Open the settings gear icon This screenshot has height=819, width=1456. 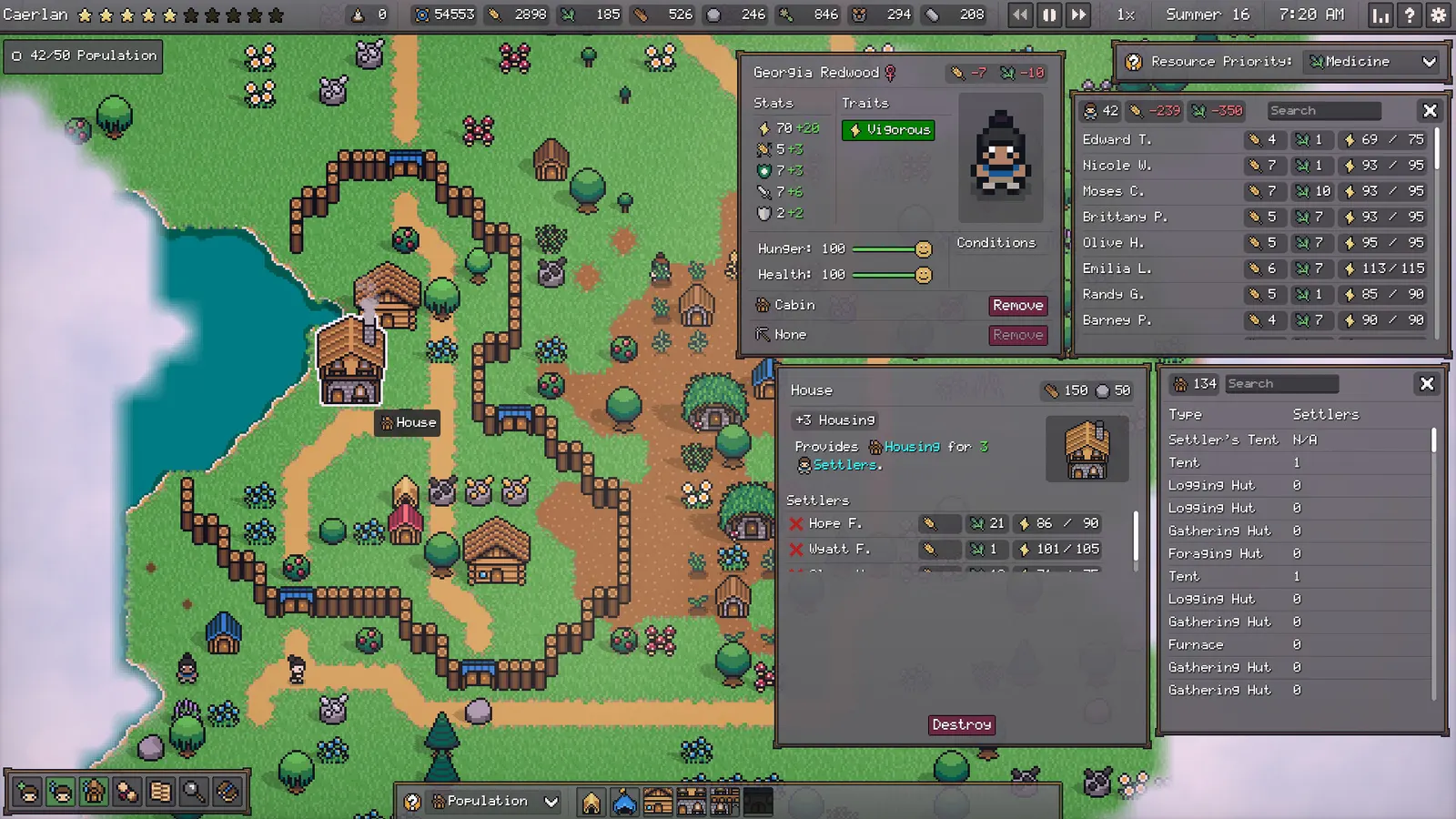[1439, 15]
